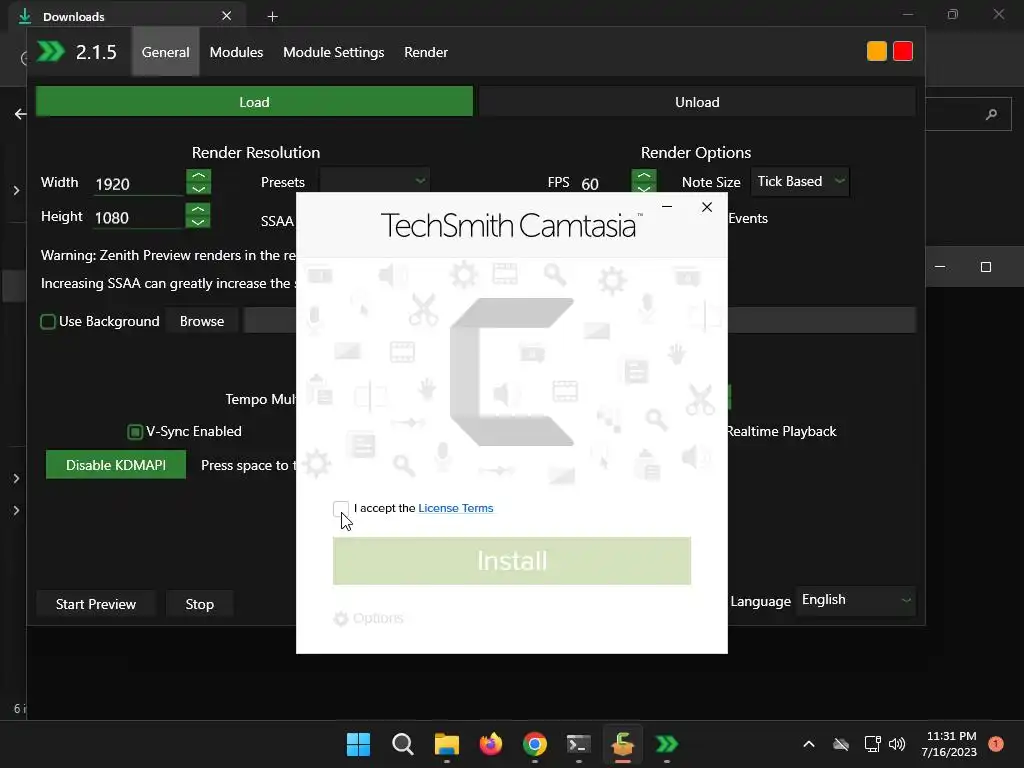Click the Start Preview button
Viewport: 1024px width, 768px height.
tap(95, 604)
